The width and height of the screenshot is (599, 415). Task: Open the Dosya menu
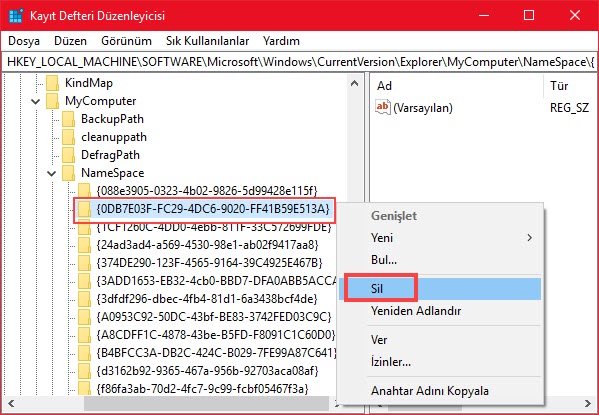[24, 41]
